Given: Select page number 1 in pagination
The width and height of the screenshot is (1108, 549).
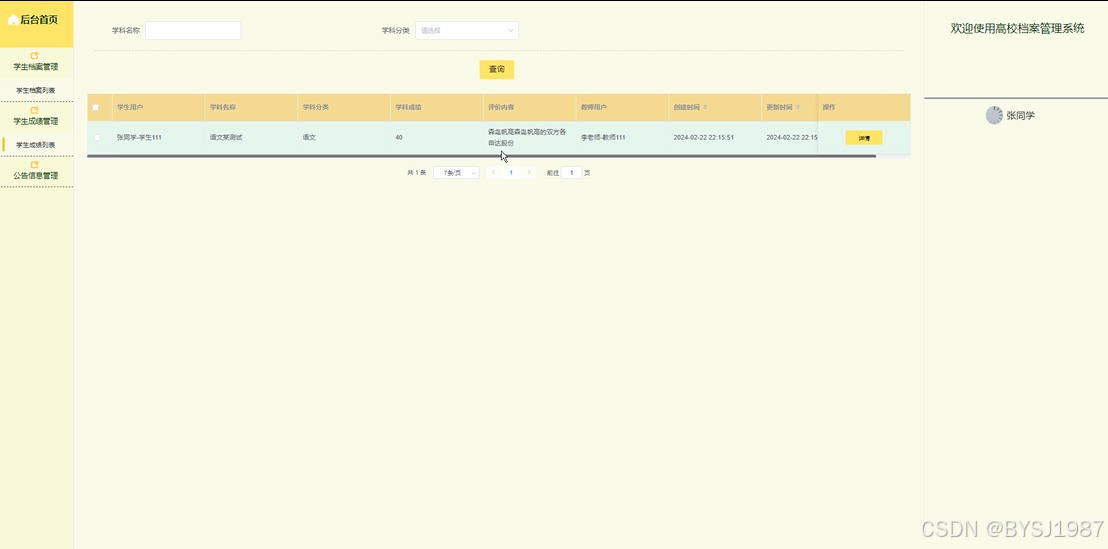Looking at the screenshot, I should click(x=511, y=172).
